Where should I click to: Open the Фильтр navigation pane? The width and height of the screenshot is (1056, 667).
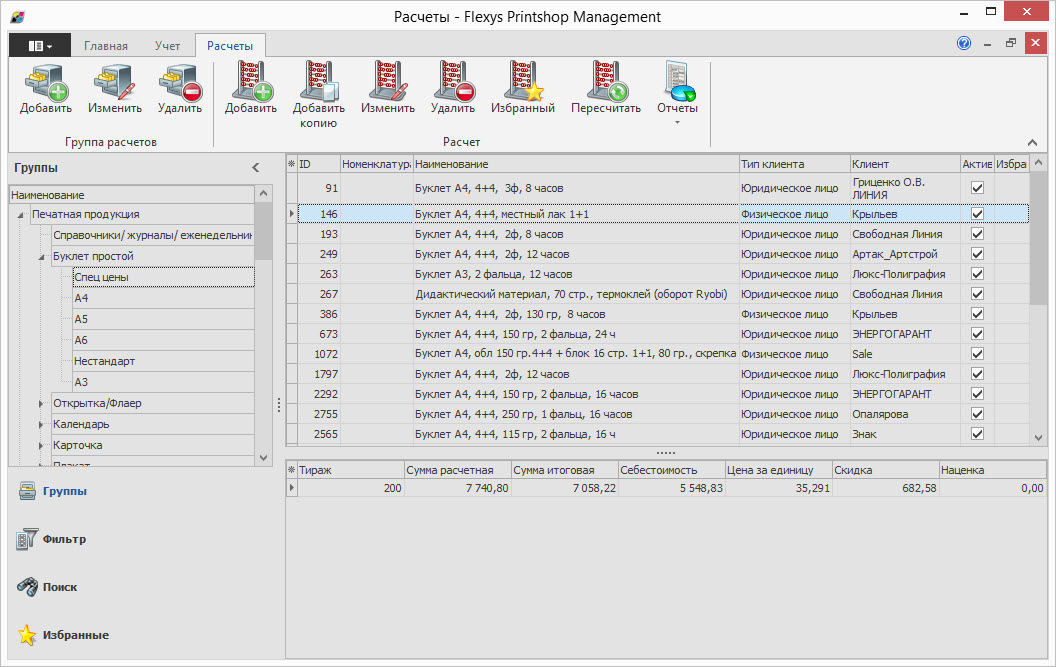[64, 539]
